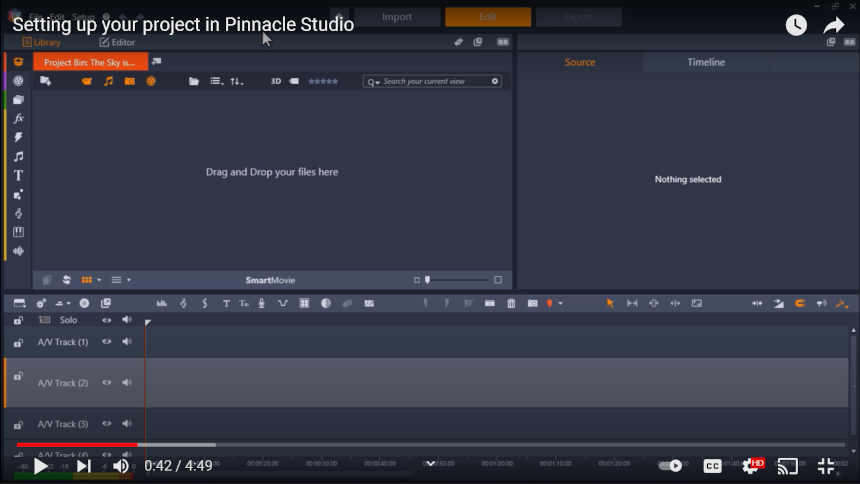Open the waveform sound effects icon in sidebar
Screen dimensions: 860x484
click(x=18, y=251)
